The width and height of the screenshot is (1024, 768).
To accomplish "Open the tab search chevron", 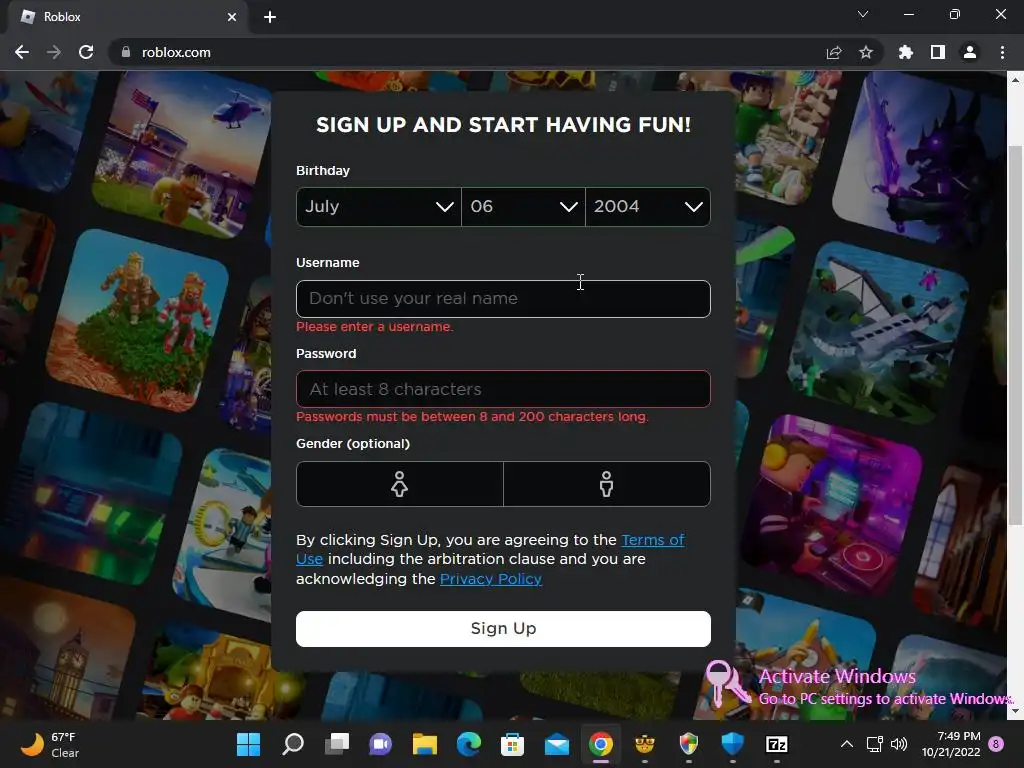I will [x=863, y=14].
